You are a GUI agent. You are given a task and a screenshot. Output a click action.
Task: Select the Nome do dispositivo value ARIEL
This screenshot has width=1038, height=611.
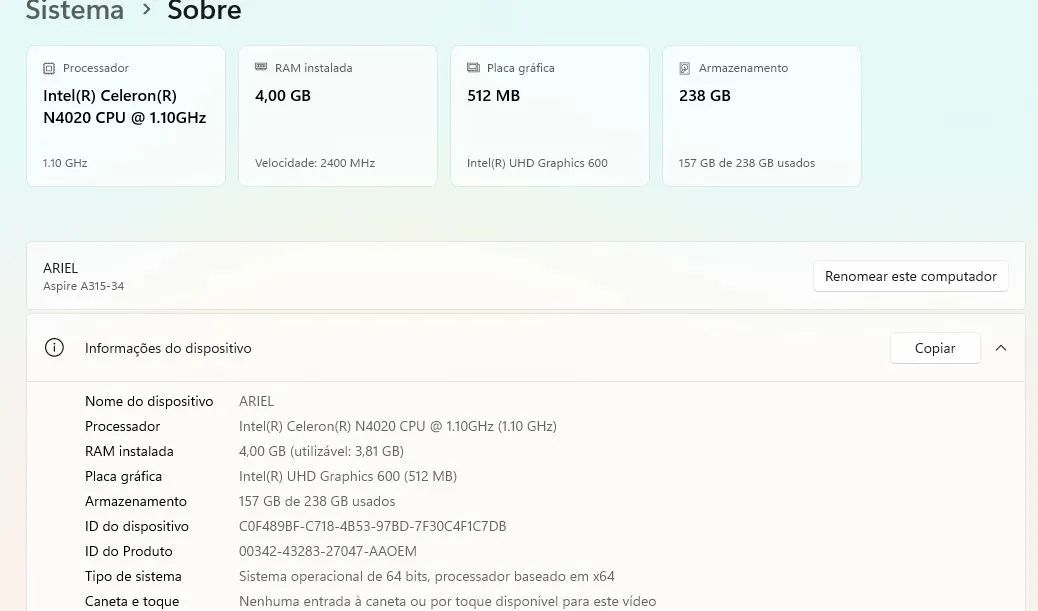tap(256, 401)
